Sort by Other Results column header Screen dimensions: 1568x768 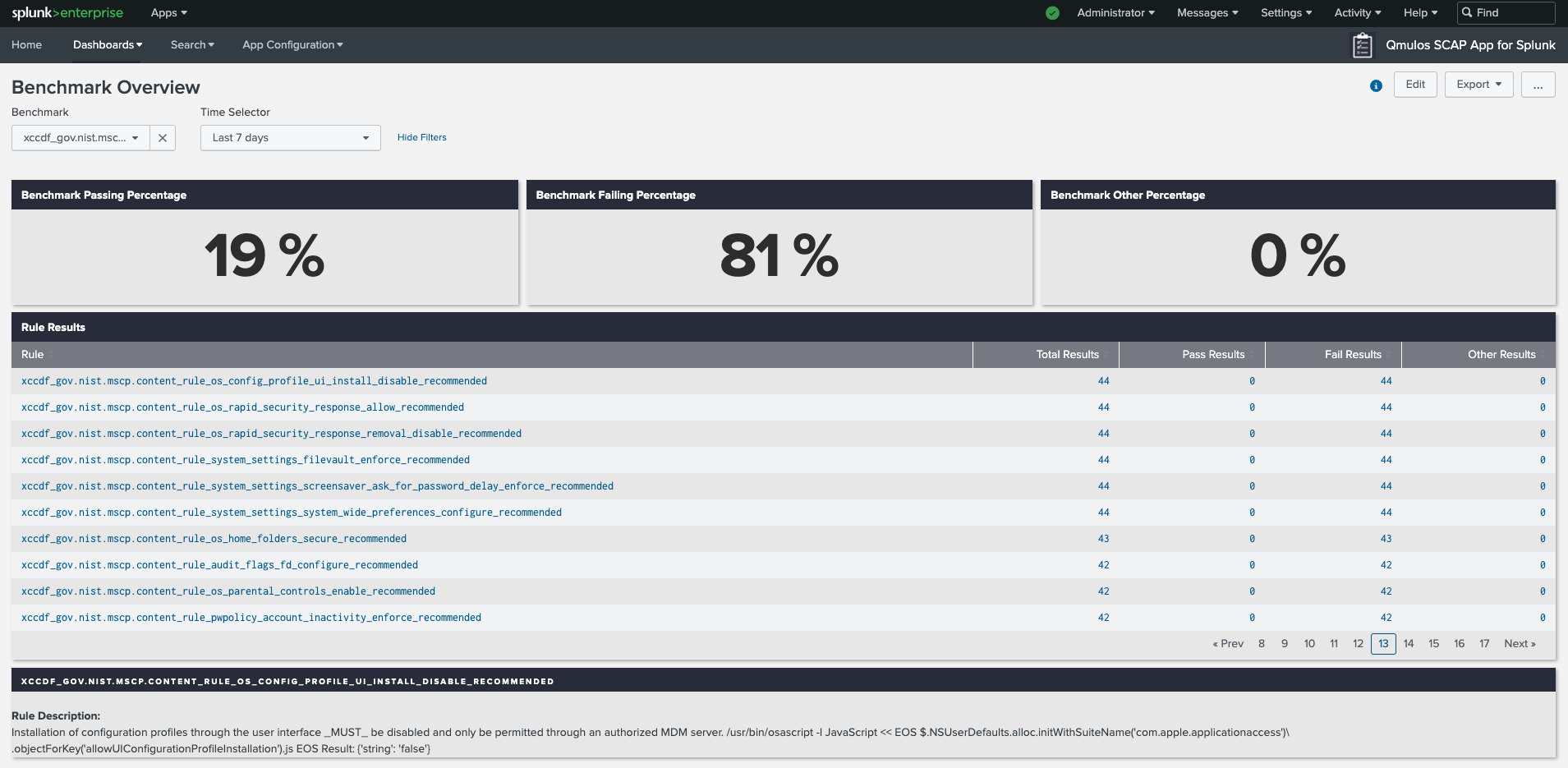(x=1478, y=355)
